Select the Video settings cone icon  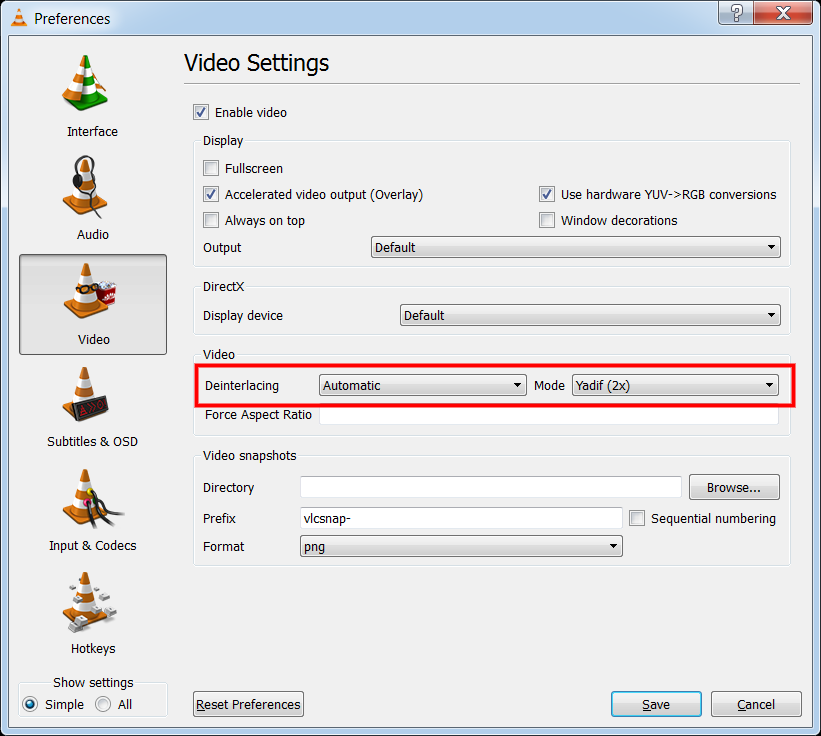(x=90, y=291)
